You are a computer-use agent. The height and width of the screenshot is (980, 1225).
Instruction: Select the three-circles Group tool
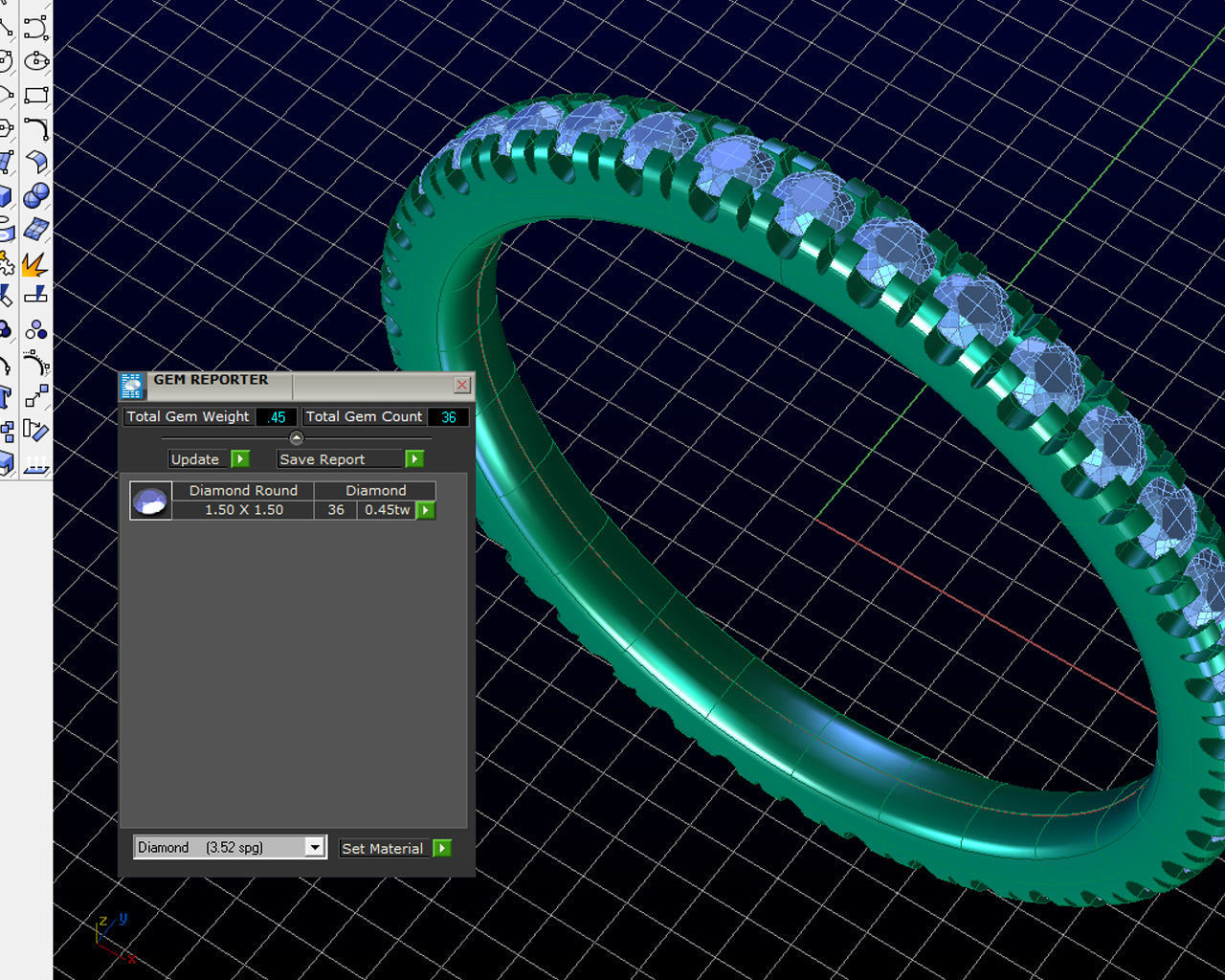point(36,330)
